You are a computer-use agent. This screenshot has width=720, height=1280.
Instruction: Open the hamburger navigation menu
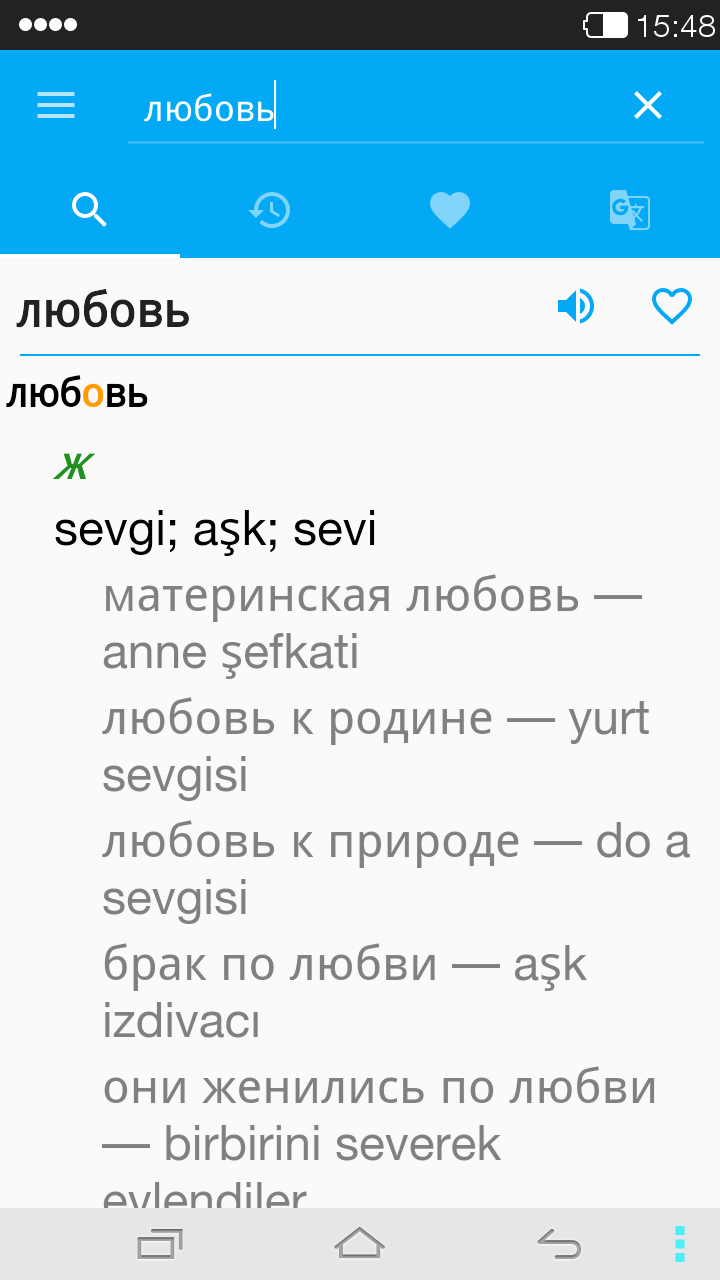click(56, 105)
